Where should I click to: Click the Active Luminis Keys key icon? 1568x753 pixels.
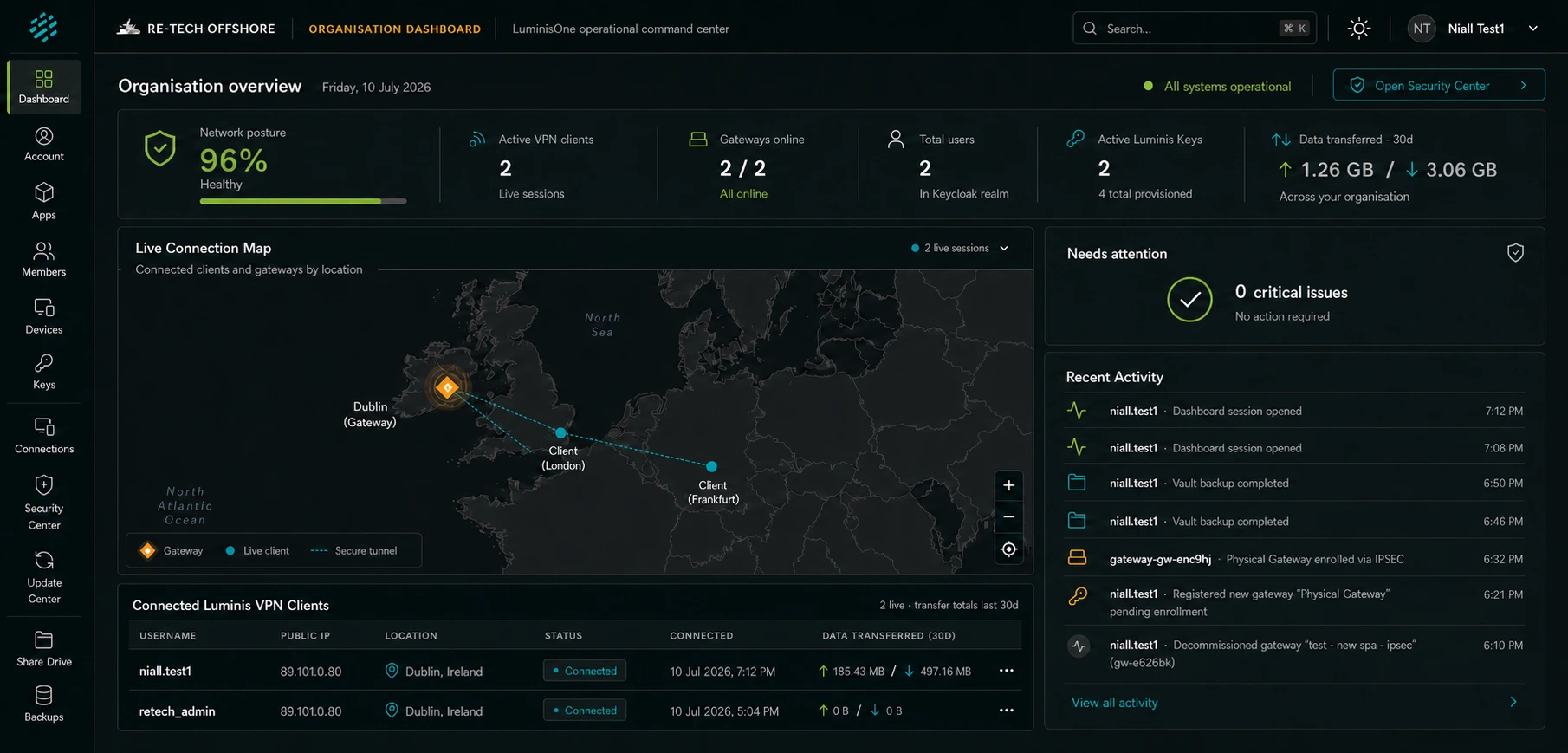pos(1076,139)
